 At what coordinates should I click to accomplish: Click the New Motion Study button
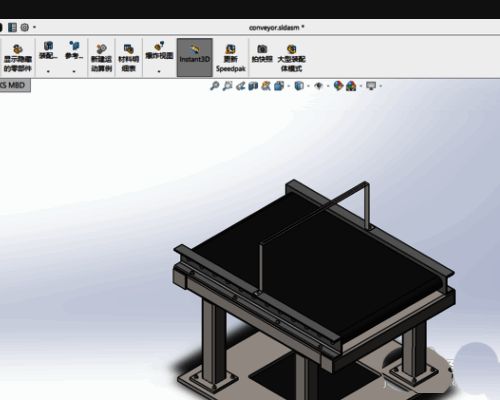[101, 58]
